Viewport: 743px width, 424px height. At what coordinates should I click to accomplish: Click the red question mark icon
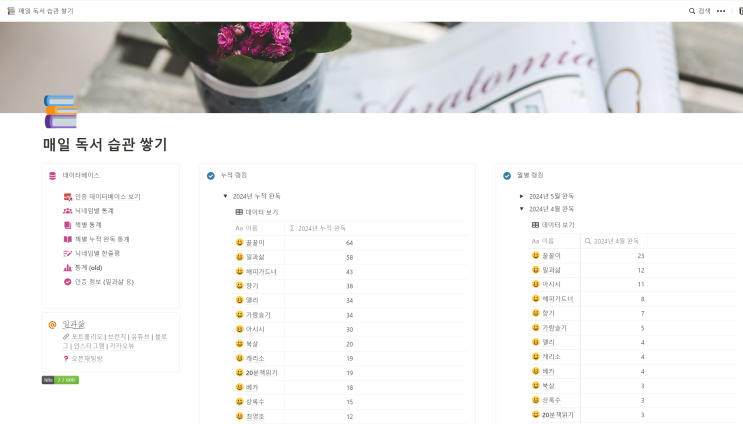[x=66, y=359]
